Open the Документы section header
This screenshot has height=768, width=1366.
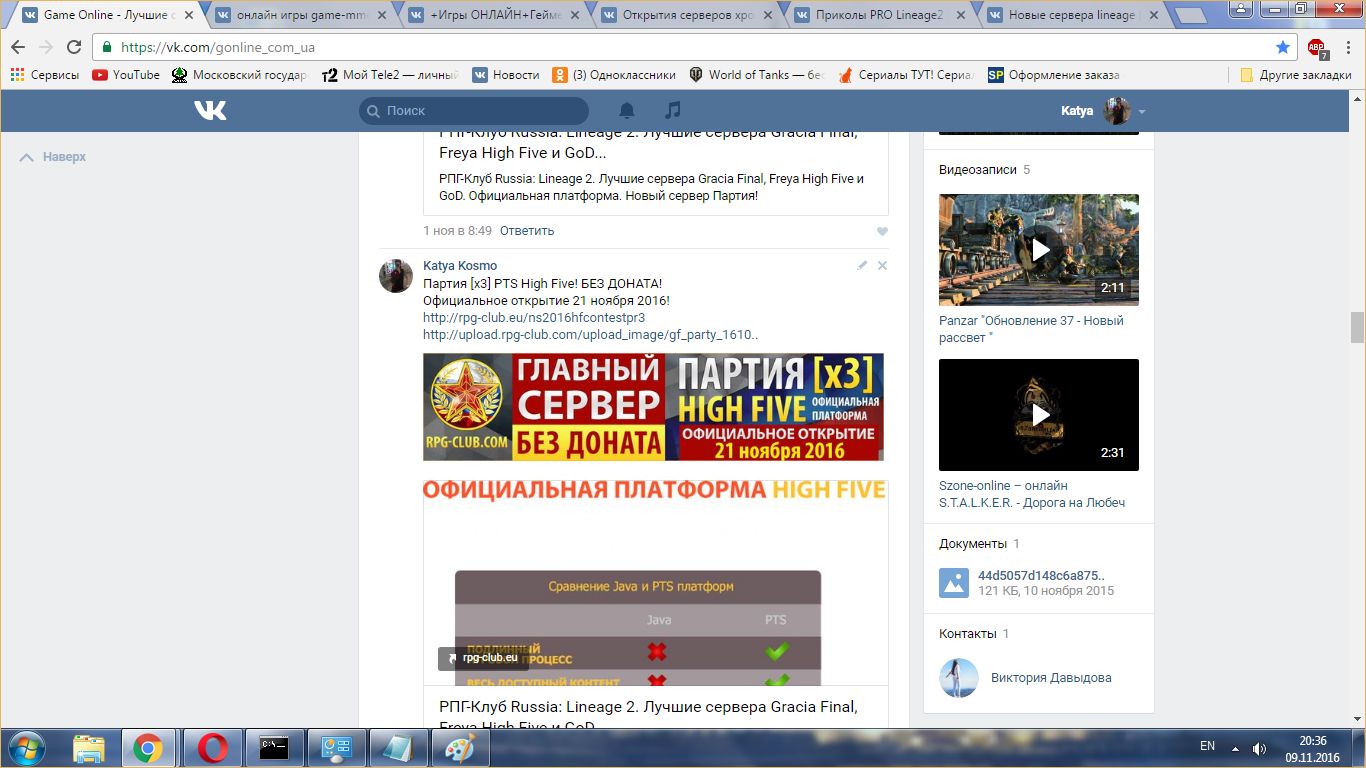click(x=973, y=544)
